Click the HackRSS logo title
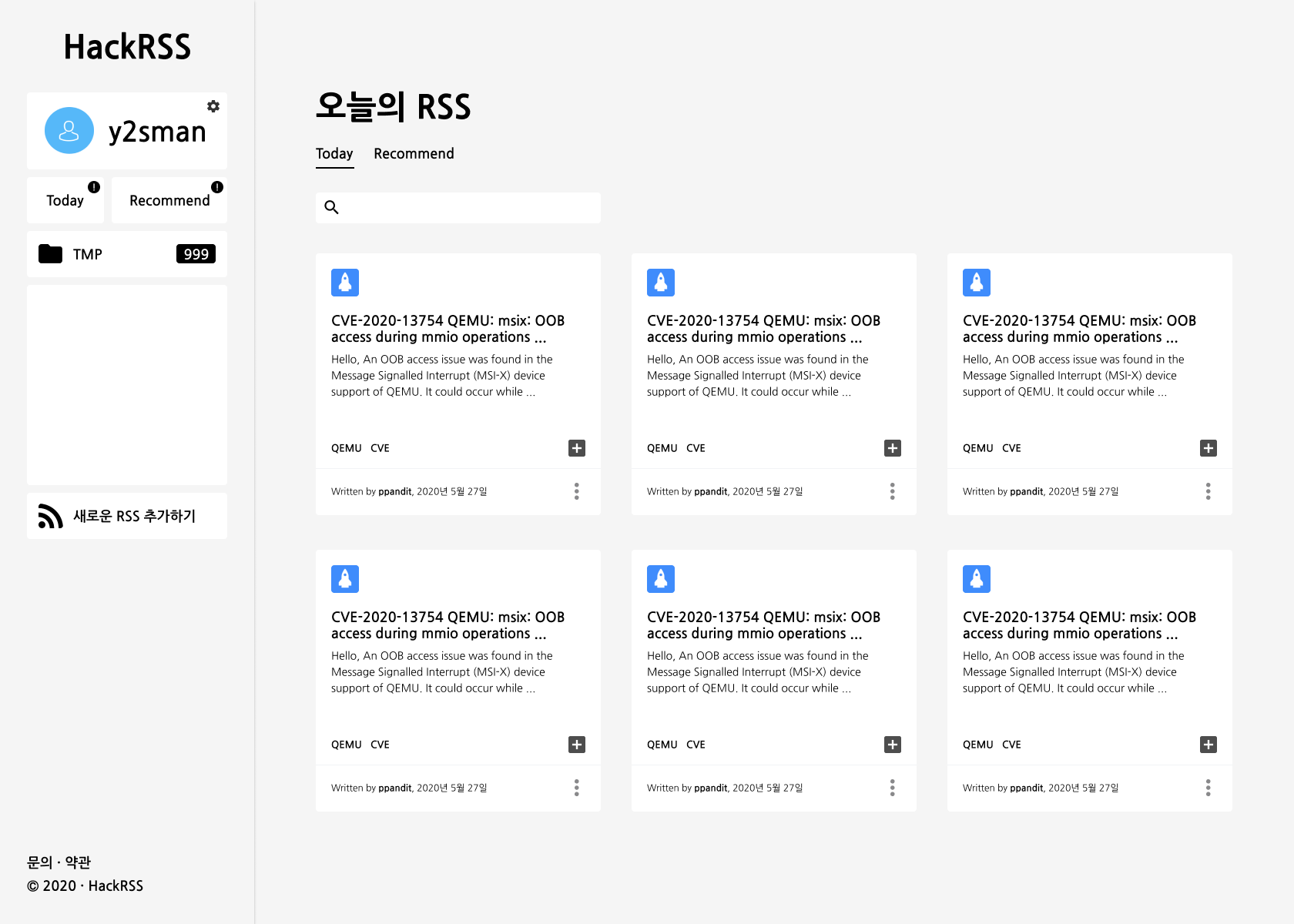This screenshot has height=924, width=1294. tap(127, 47)
